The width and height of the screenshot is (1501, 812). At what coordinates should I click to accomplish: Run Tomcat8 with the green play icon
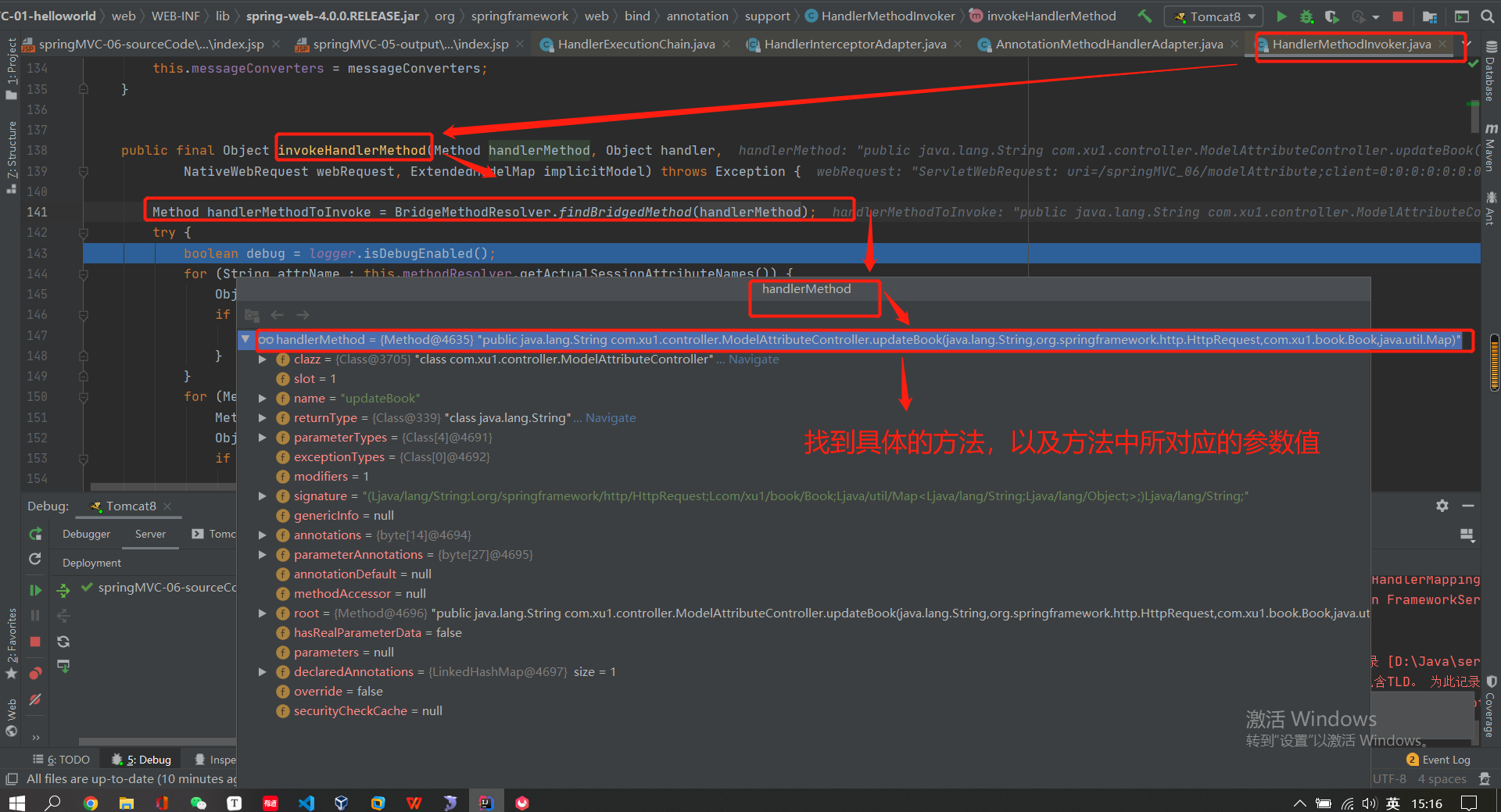(x=1281, y=16)
